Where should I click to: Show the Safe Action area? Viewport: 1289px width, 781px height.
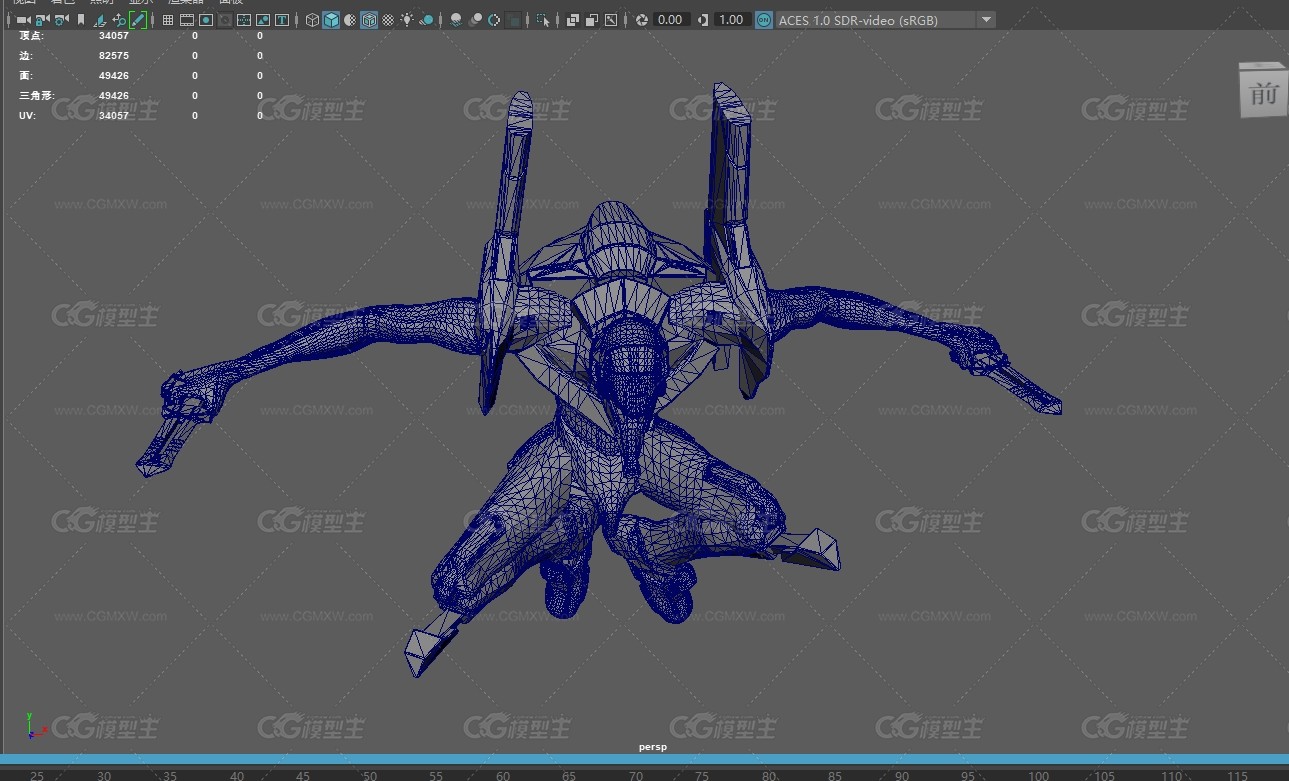[263, 20]
